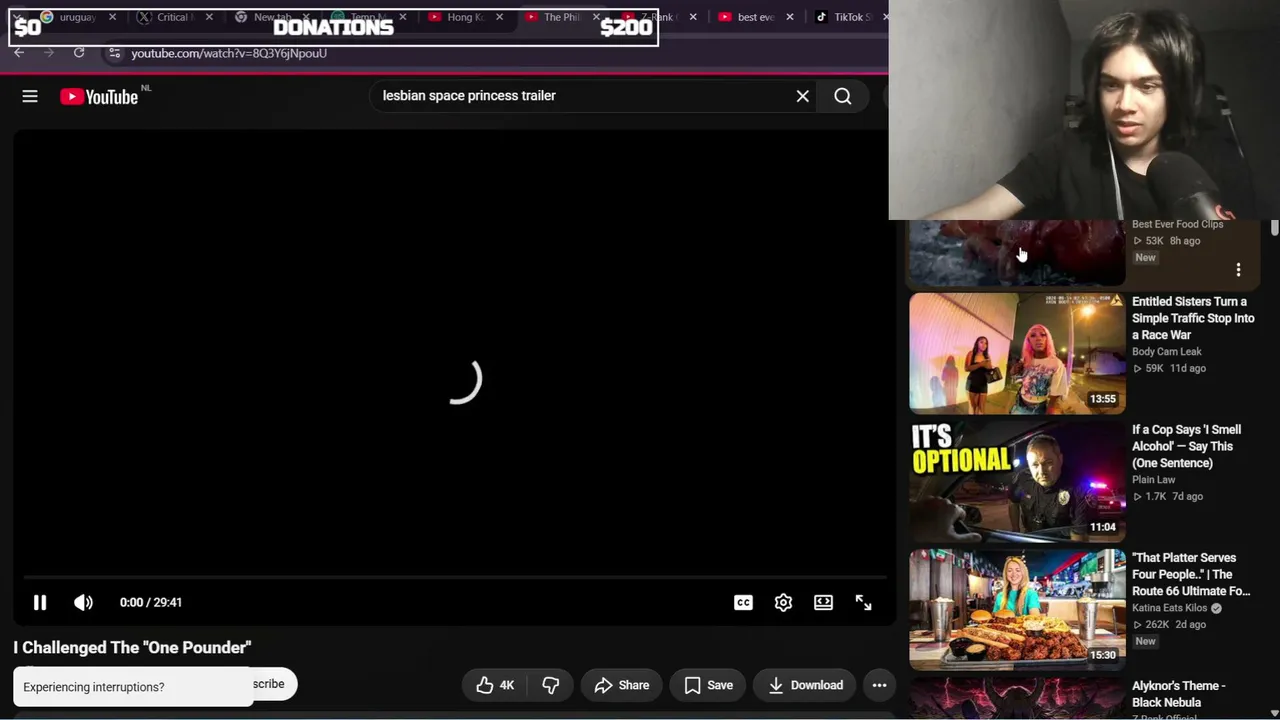Close the 'uruguay' tab
Screen dimensions: 1280x720
[112, 17]
